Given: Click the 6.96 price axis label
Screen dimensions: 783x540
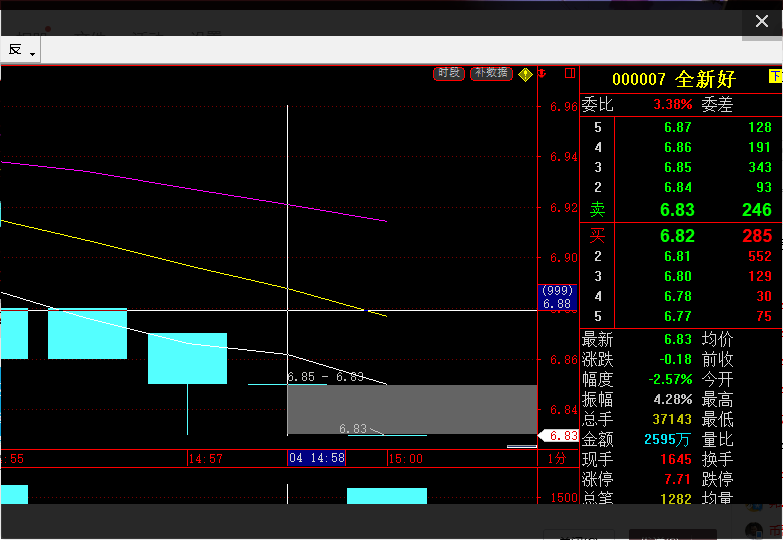Looking at the screenshot, I should click(564, 107).
